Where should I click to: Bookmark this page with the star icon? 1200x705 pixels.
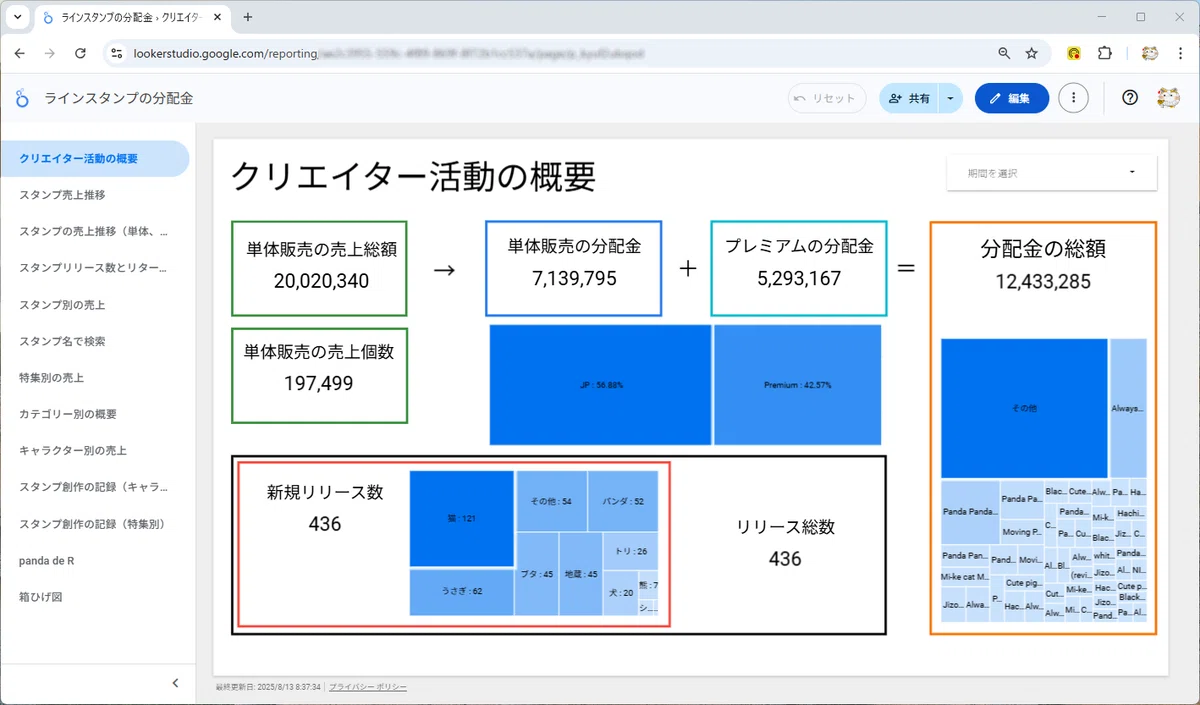click(x=1031, y=53)
